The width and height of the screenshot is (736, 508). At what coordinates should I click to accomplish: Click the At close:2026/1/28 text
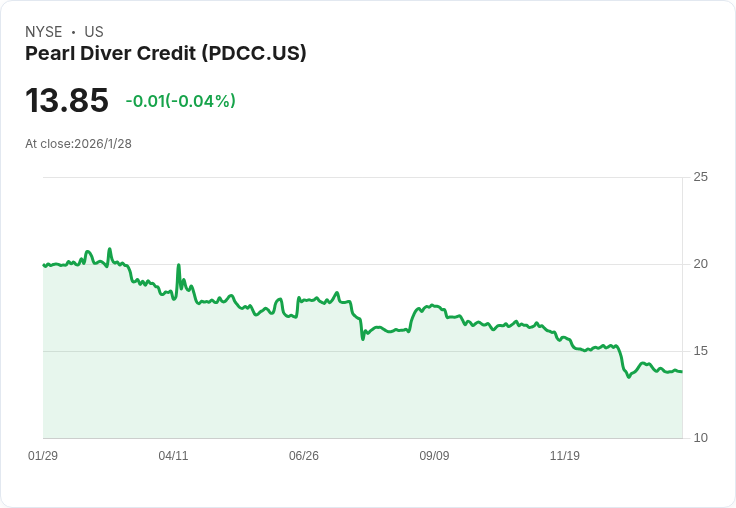(78, 144)
